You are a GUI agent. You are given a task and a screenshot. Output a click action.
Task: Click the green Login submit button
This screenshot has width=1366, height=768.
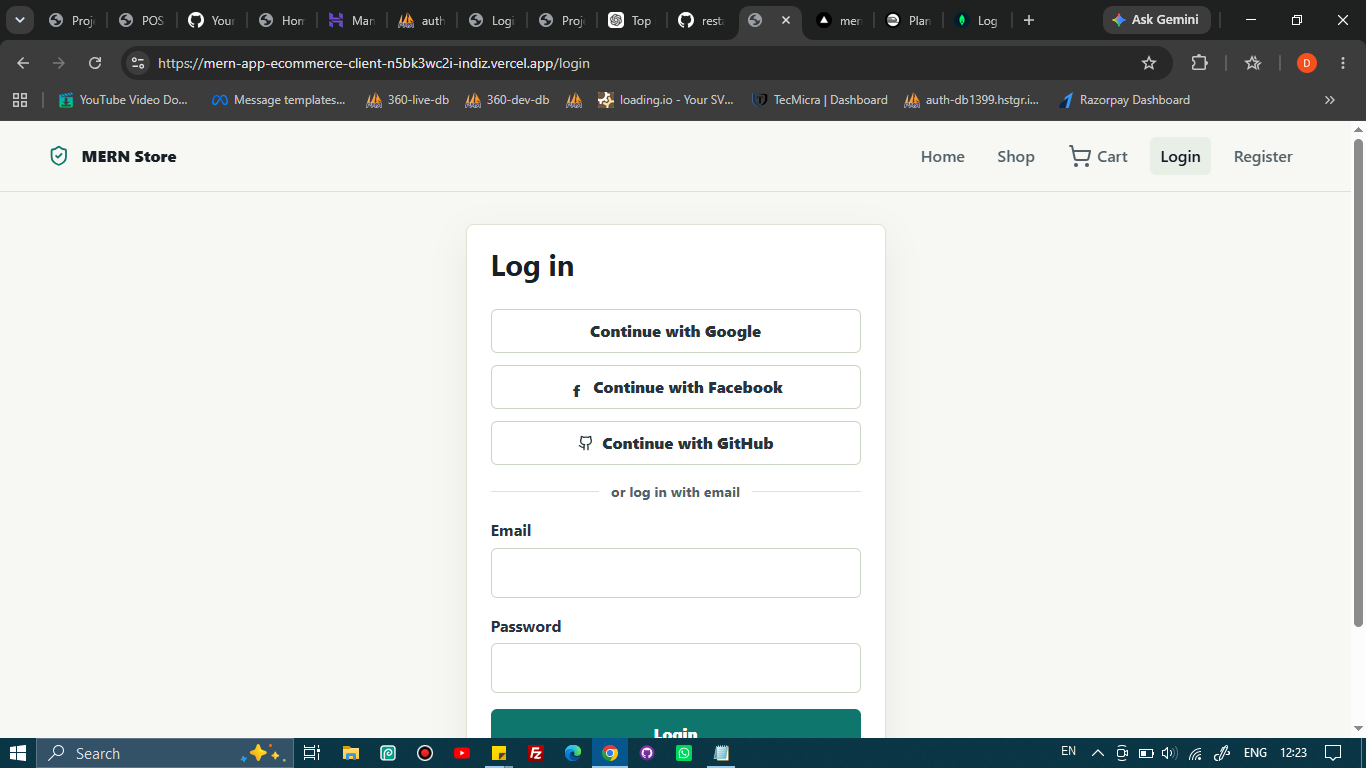(x=676, y=724)
